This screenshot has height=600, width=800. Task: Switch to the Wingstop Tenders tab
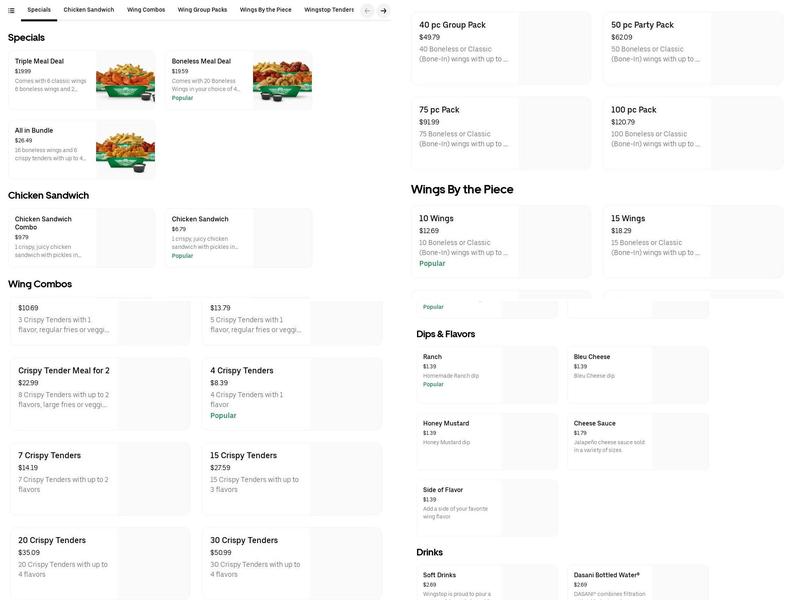pyautogui.click(x=332, y=8)
